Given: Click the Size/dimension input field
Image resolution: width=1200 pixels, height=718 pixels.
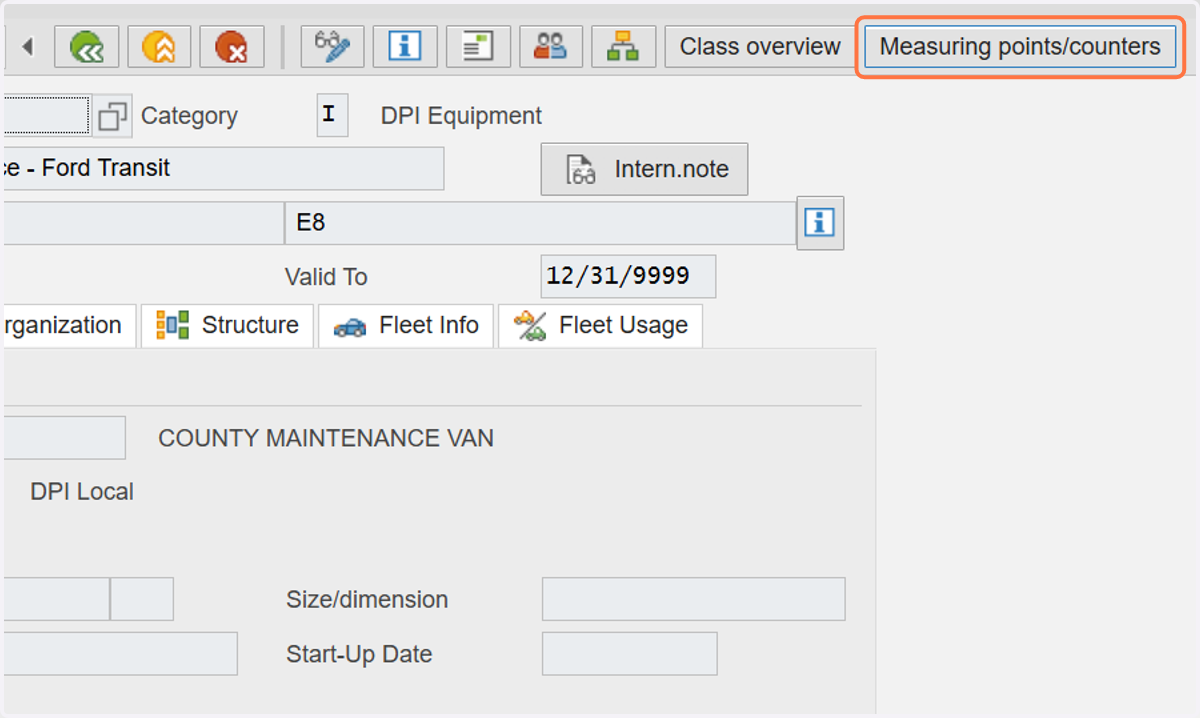Looking at the screenshot, I should [693, 599].
